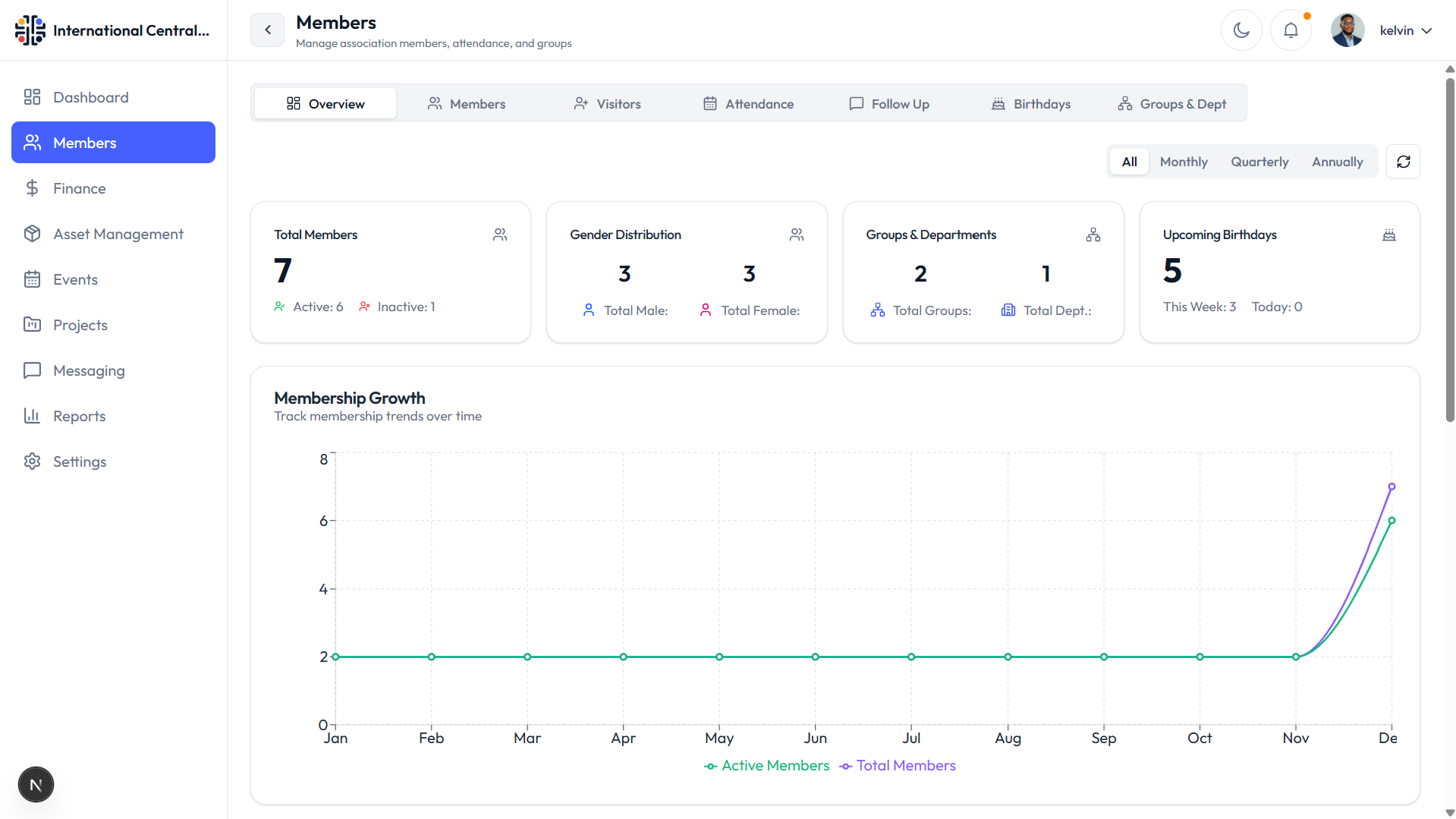
Task: Switch the period filter to Quarterly
Action: tap(1259, 162)
